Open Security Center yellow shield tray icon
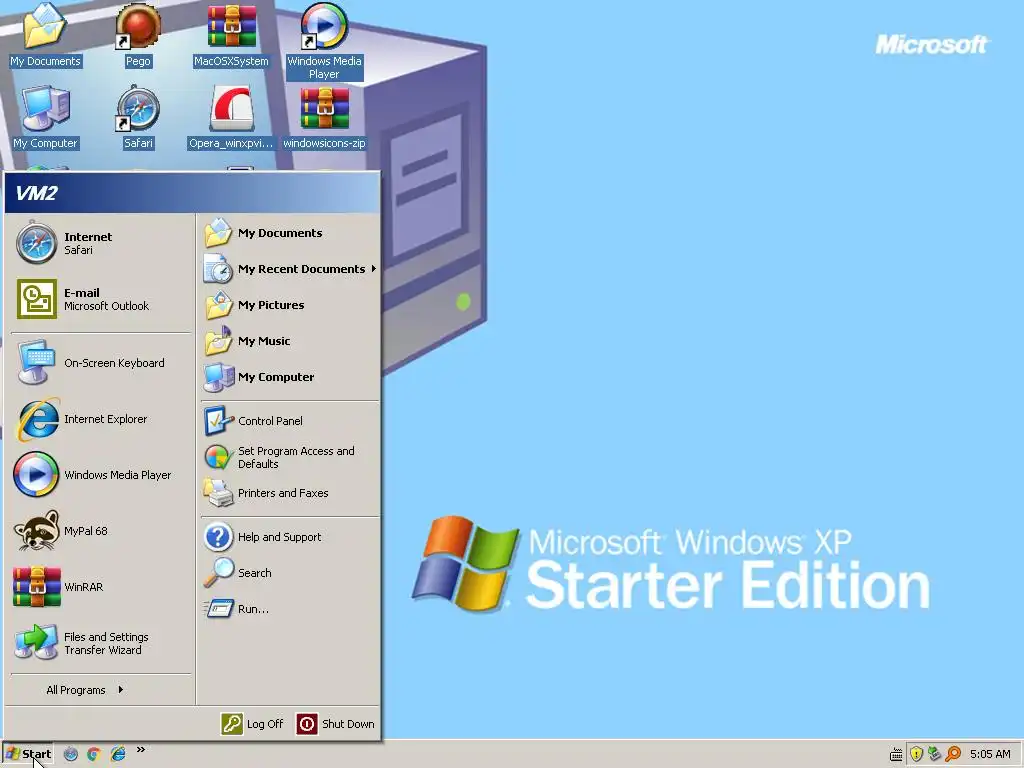This screenshot has height=768, width=1024. tap(916, 754)
